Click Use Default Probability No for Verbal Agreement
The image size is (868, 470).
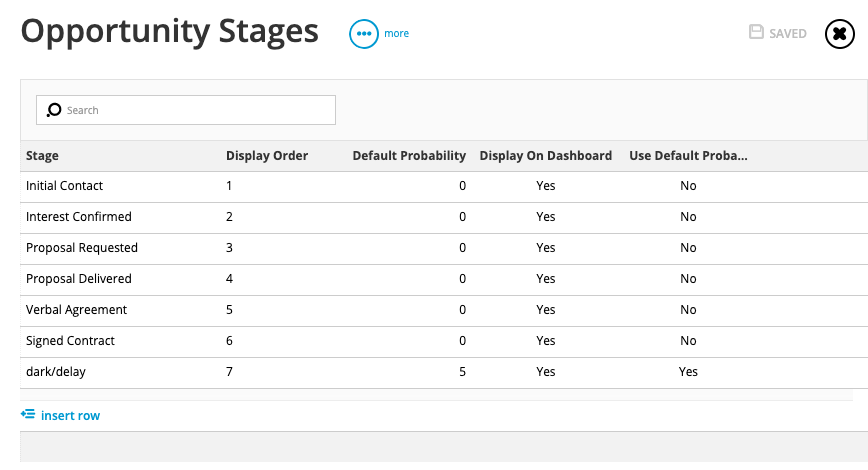(688, 309)
